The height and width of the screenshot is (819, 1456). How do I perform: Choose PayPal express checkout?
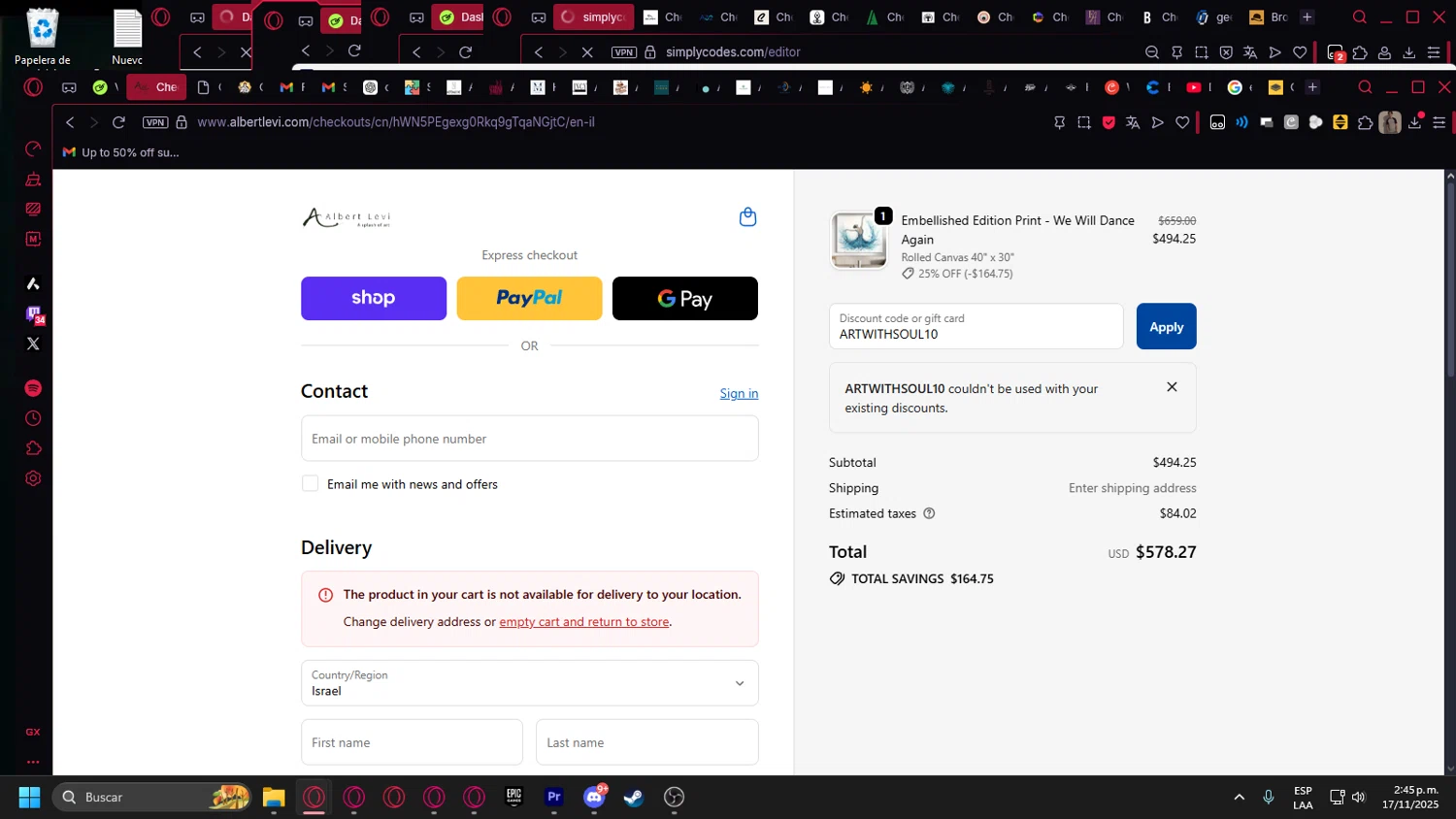coord(529,298)
